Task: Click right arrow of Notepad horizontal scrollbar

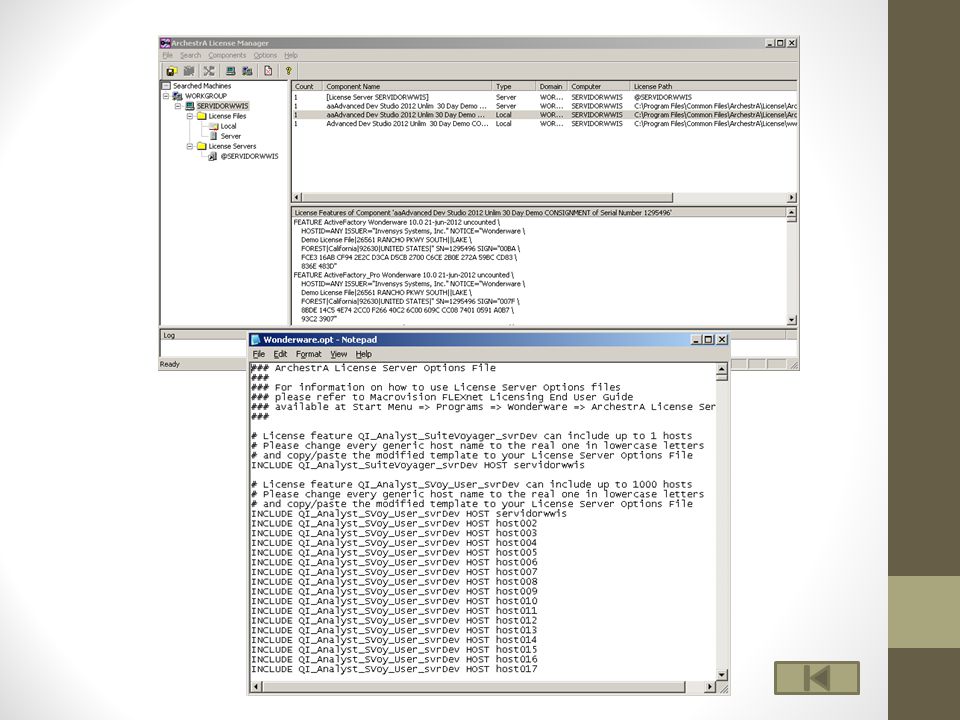Action: pos(710,687)
